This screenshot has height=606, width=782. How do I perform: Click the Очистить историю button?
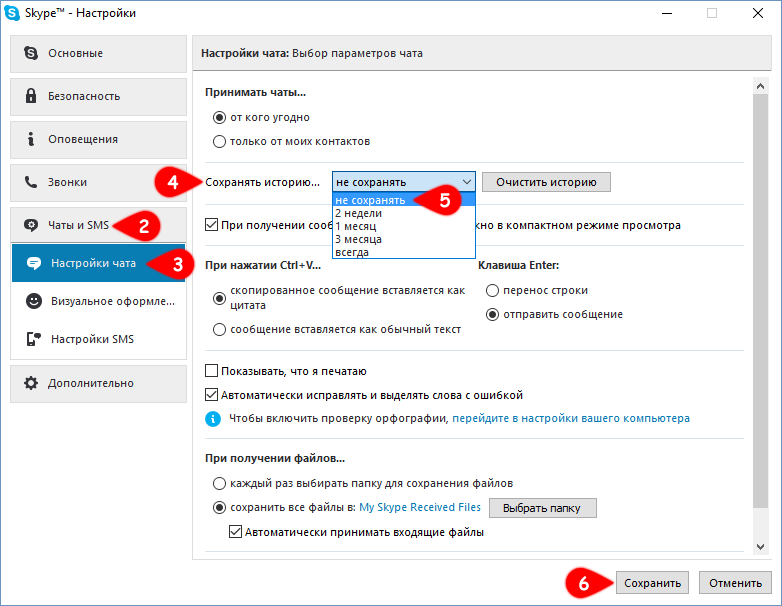click(x=546, y=182)
